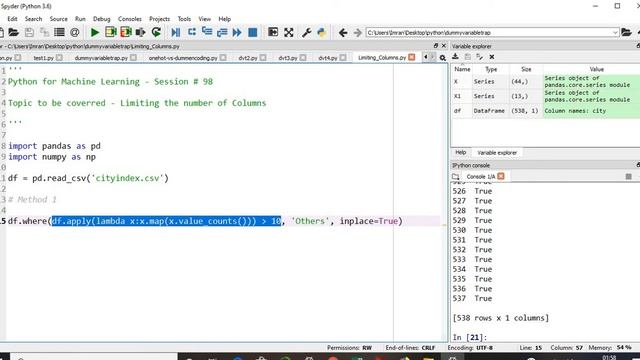Switch to the dummyvariabletrap.py tab
640x360 pixels.
(101, 58)
